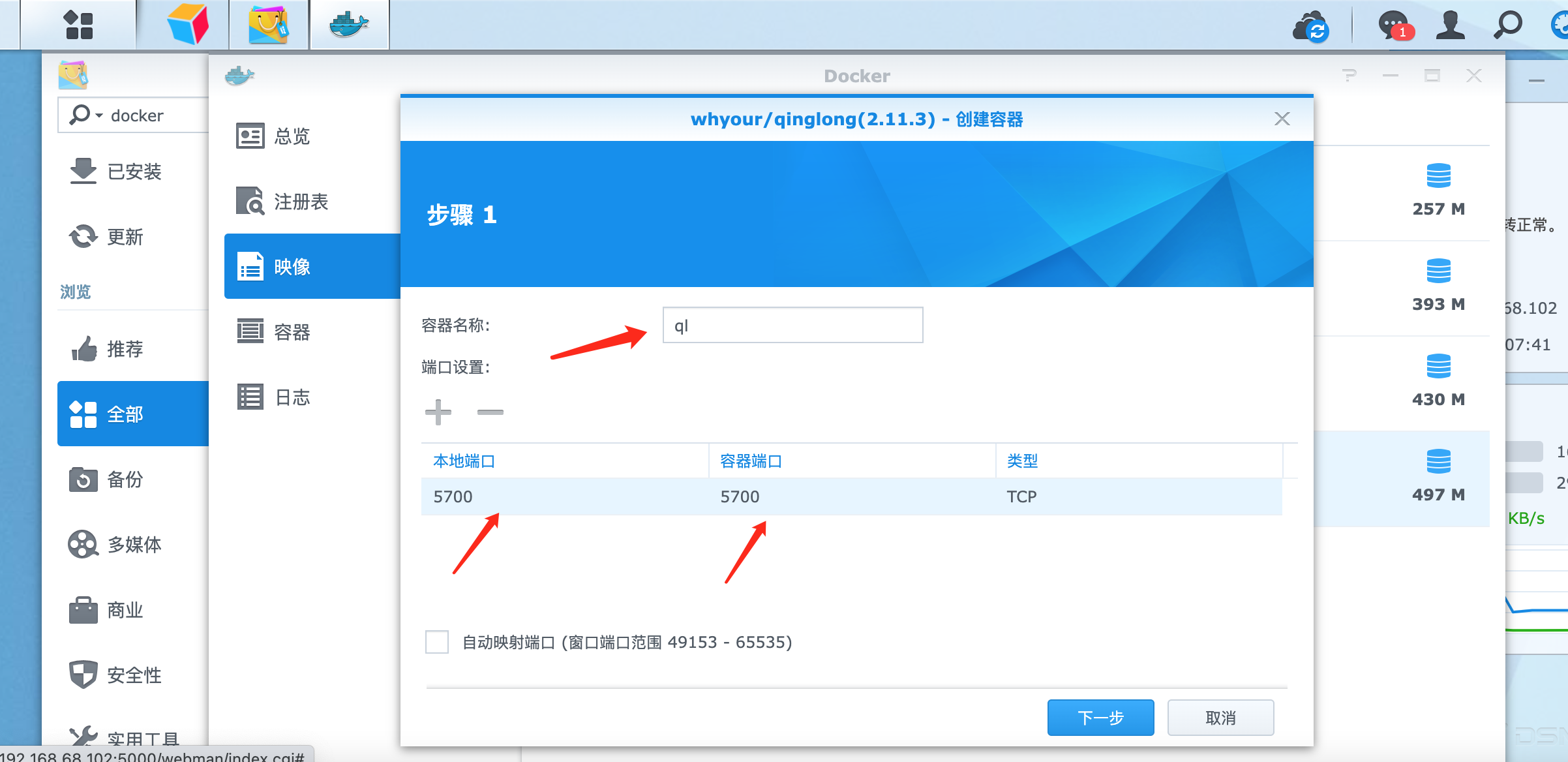Close the create container dialog
This screenshot has height=762, width=1568.
(x=1282, y=119)
